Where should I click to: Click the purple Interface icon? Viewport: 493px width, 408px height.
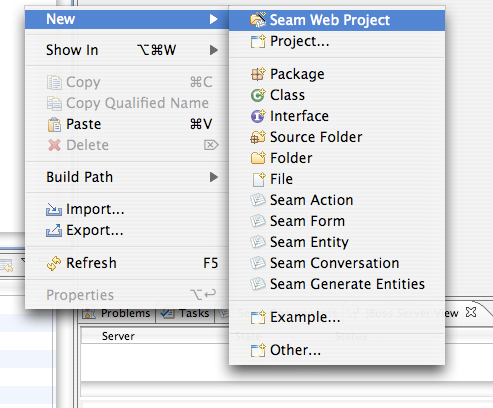[x=258, y=116]
